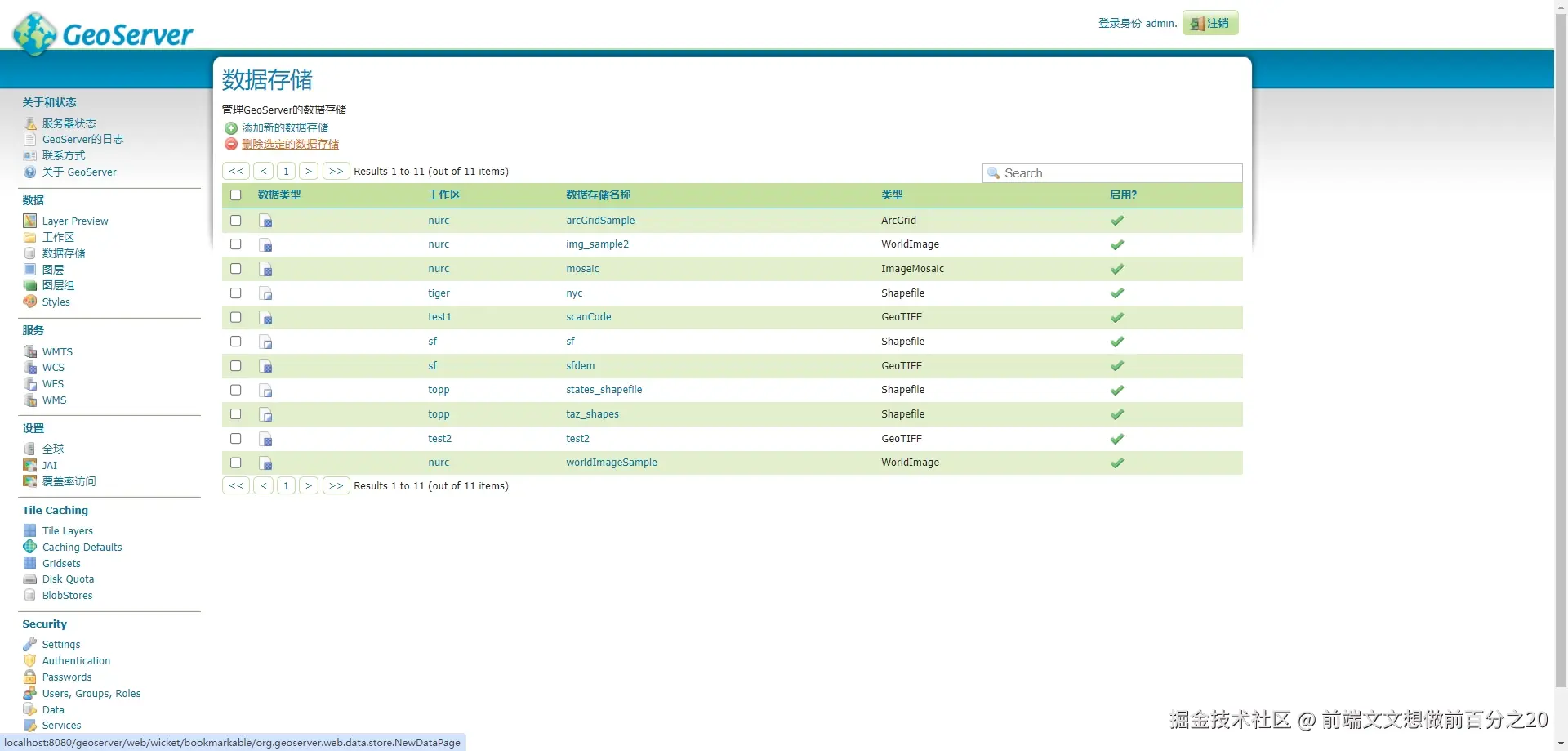Click the WFS service icon

(30, 383)
